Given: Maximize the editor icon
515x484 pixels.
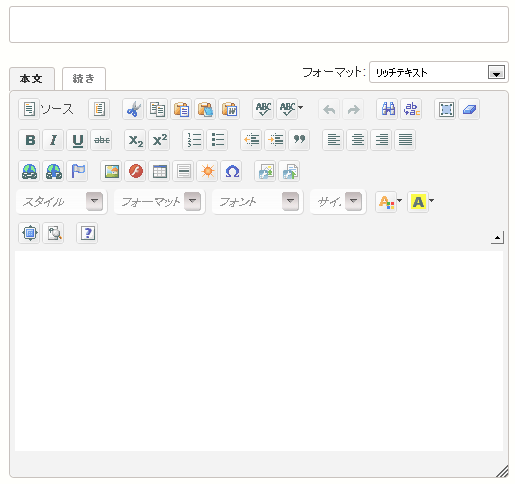Looking at the screenshot, I should coord(29,233).
